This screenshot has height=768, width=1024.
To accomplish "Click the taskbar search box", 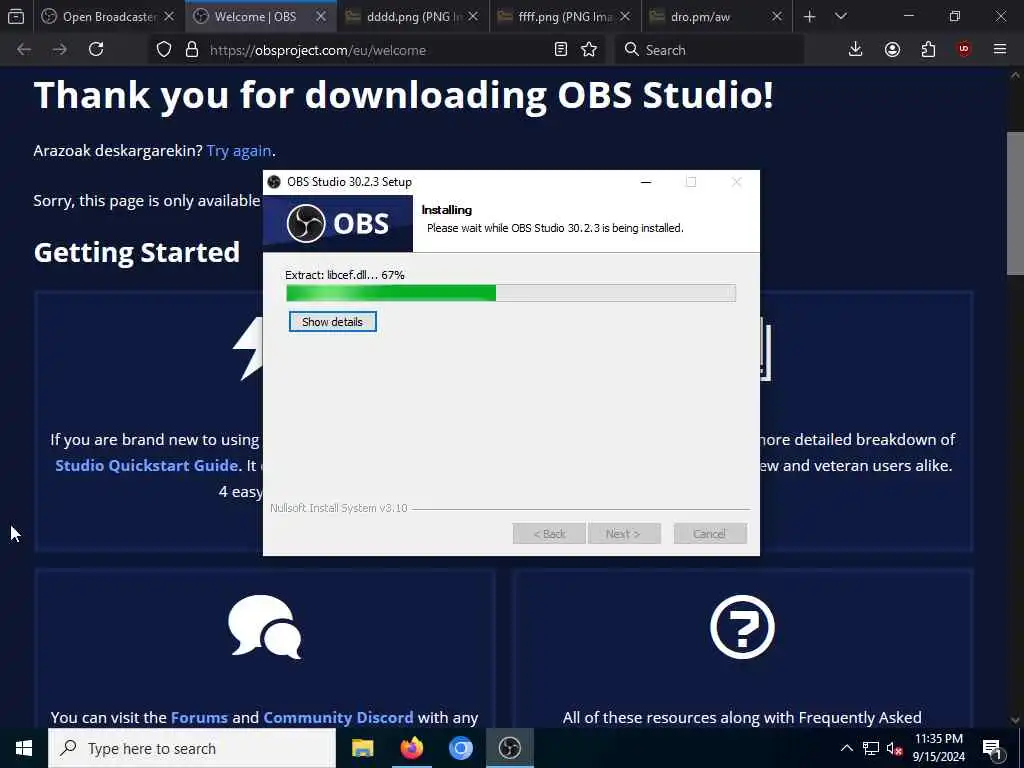I will click(192, 748).
